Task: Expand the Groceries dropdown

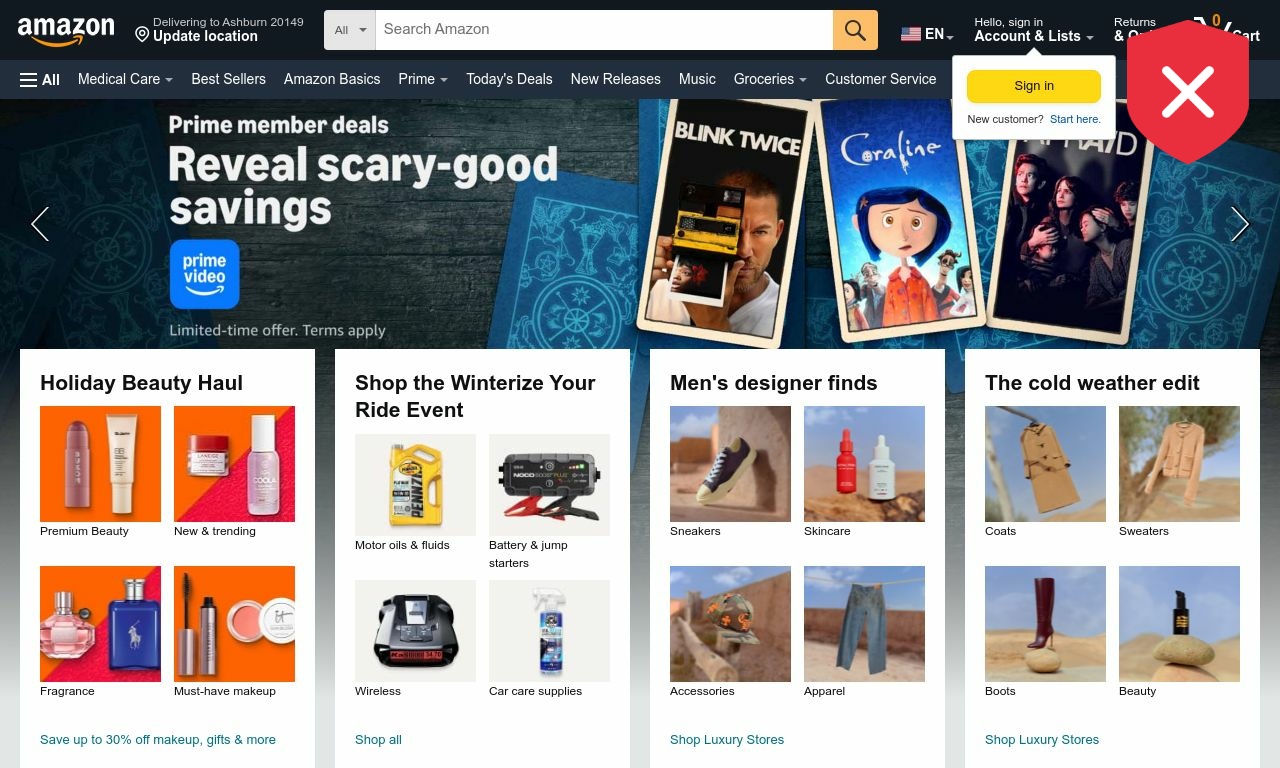Action: tap(770, 79)
